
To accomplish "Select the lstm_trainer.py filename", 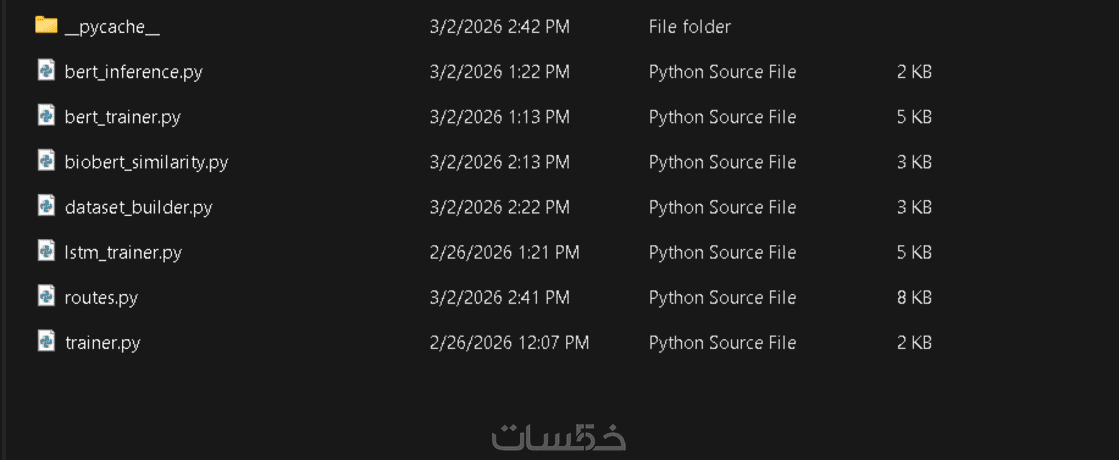I will [x=123, y=252].
